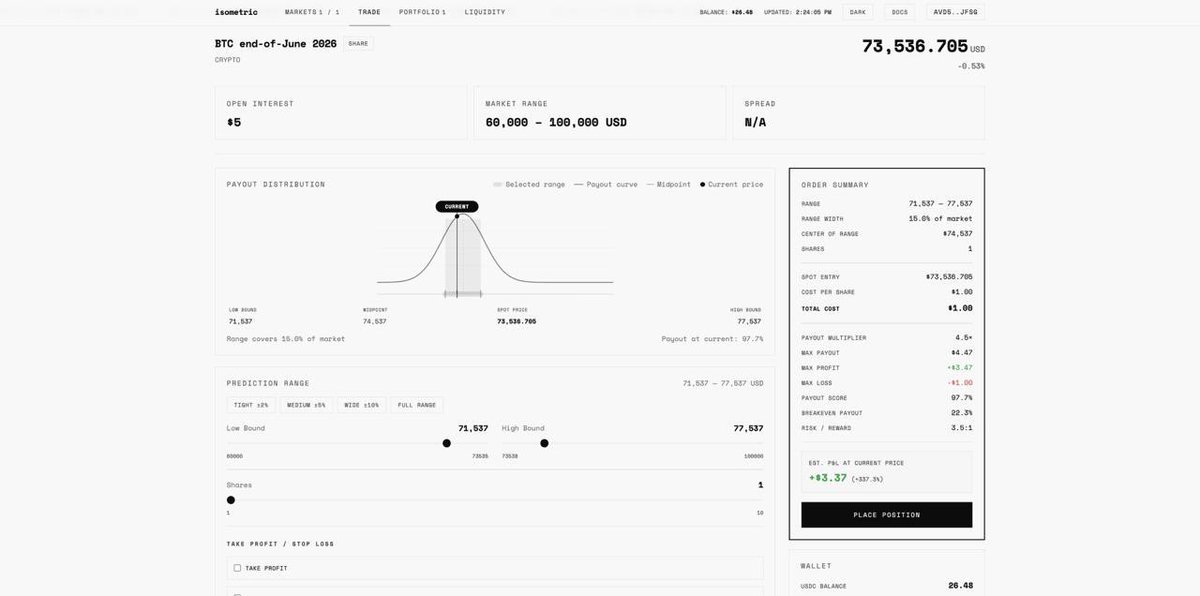Image resolution: width=1200 pixels, height=596 pixels.
Task: Select the Medium ±5% preset
Action: [306, 405]
